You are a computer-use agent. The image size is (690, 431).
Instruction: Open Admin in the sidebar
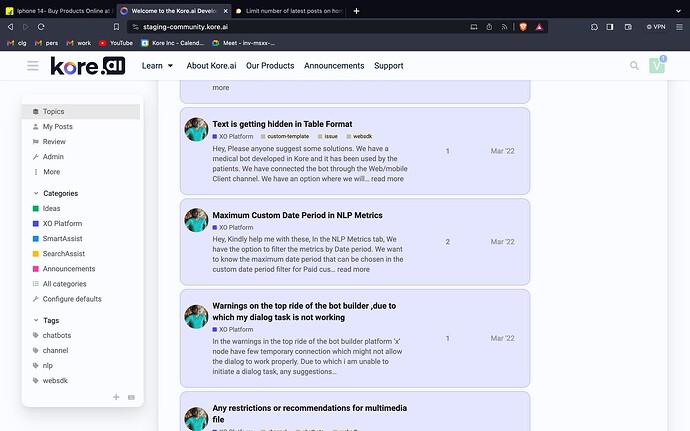[x=81, y=156]
